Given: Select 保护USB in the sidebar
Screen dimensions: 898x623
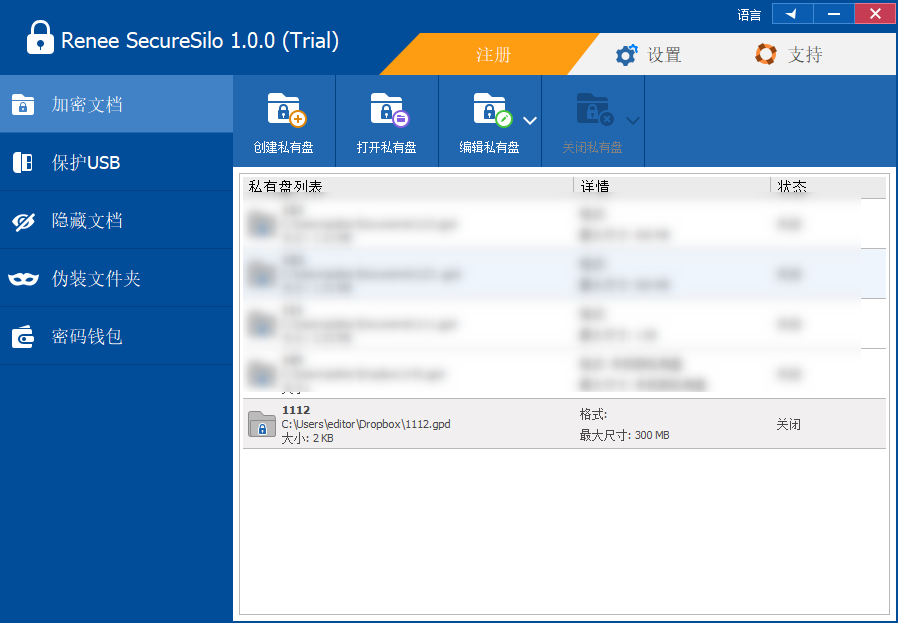Looking at the screenshot, I should (x=116, y=162).
